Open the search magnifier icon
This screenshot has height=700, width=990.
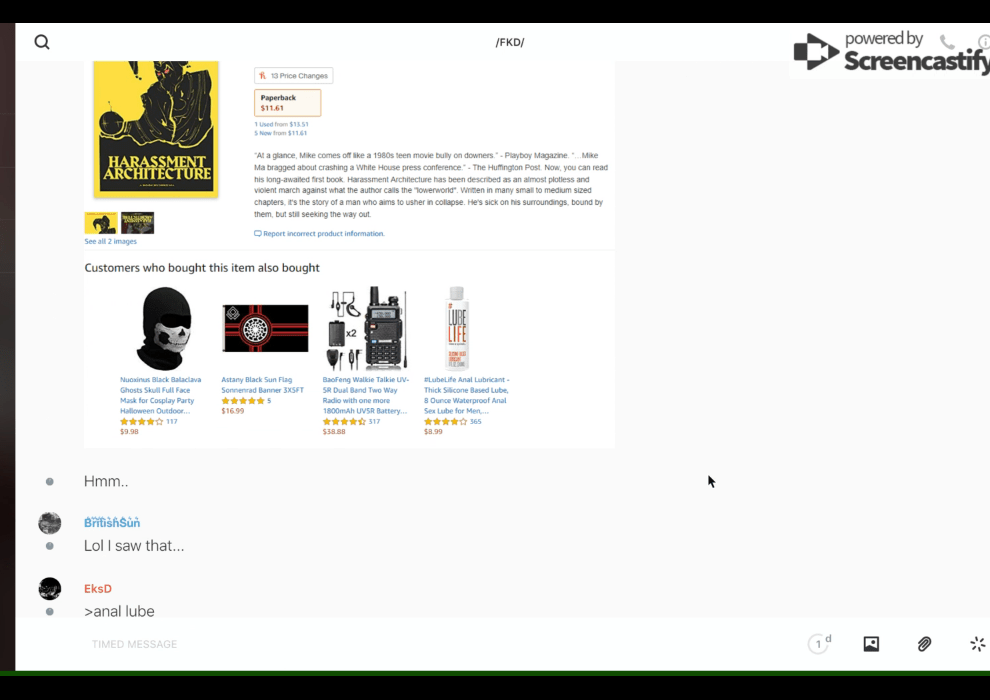[42, 42]
